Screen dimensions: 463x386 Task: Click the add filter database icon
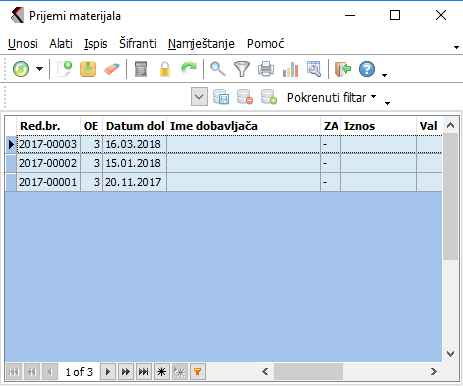point(269,97)
